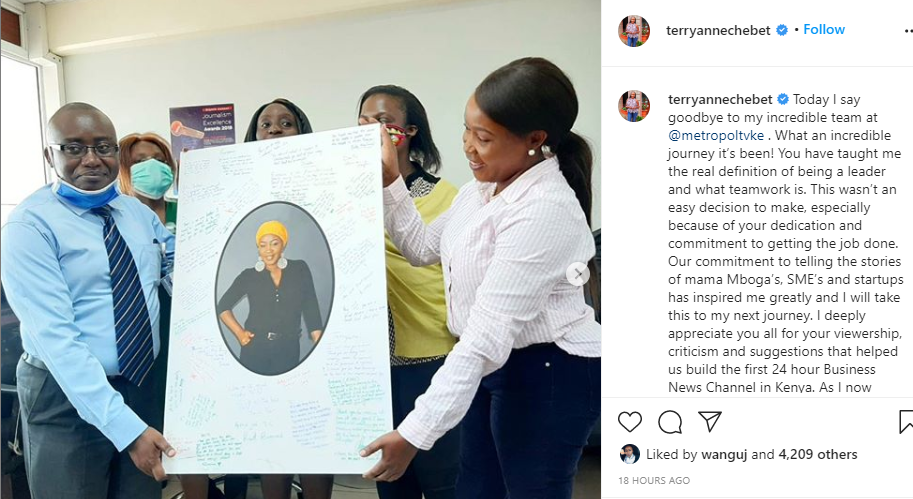Go to next photo with carousel arrow
This screenshot has width=913, height=499.
point(578,274)
